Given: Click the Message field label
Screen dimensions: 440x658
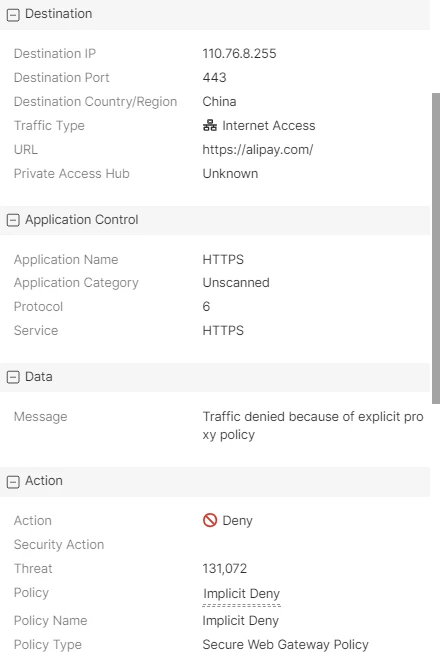Looking at the screenshot, I should coord(40,417).
